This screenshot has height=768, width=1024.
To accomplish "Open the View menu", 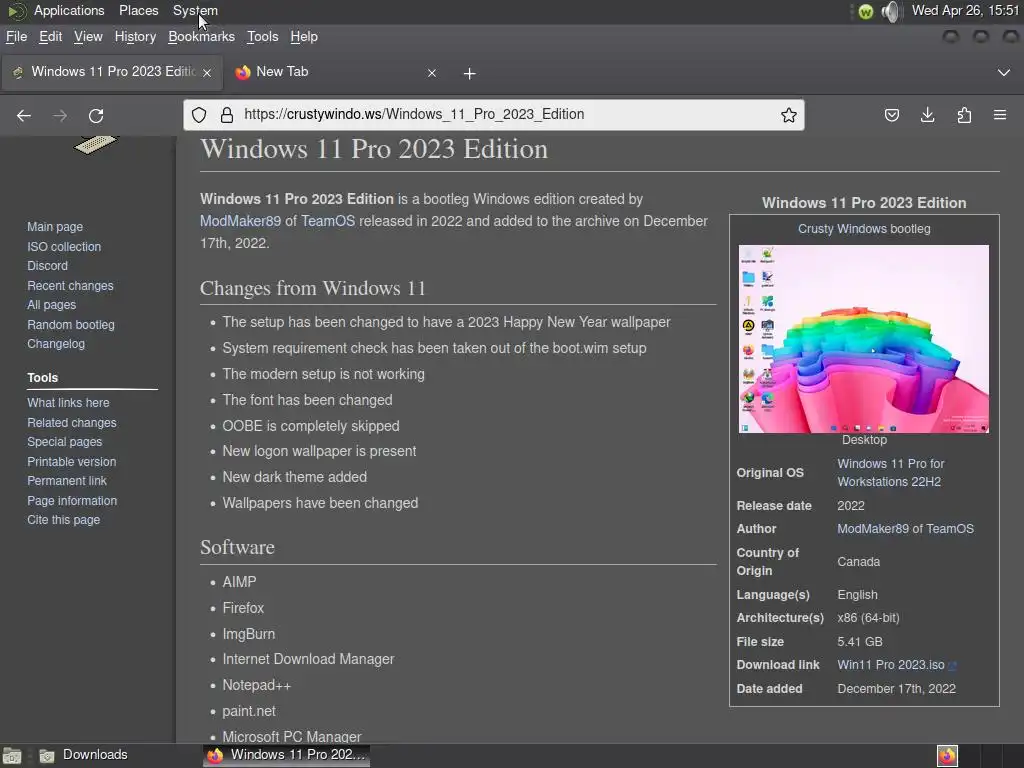I will [88, 37].
